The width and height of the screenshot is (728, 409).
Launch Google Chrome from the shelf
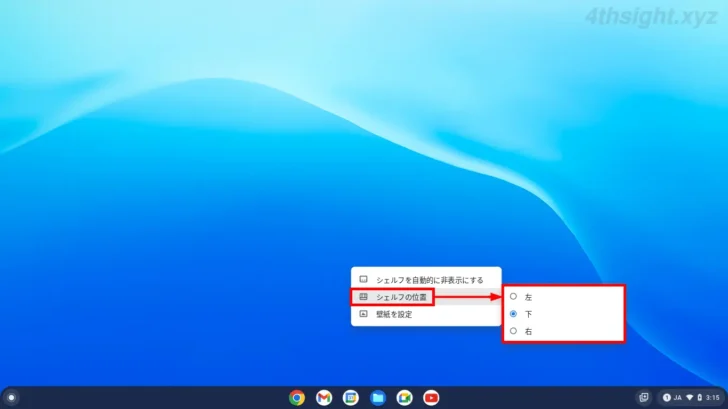point(297,398)
